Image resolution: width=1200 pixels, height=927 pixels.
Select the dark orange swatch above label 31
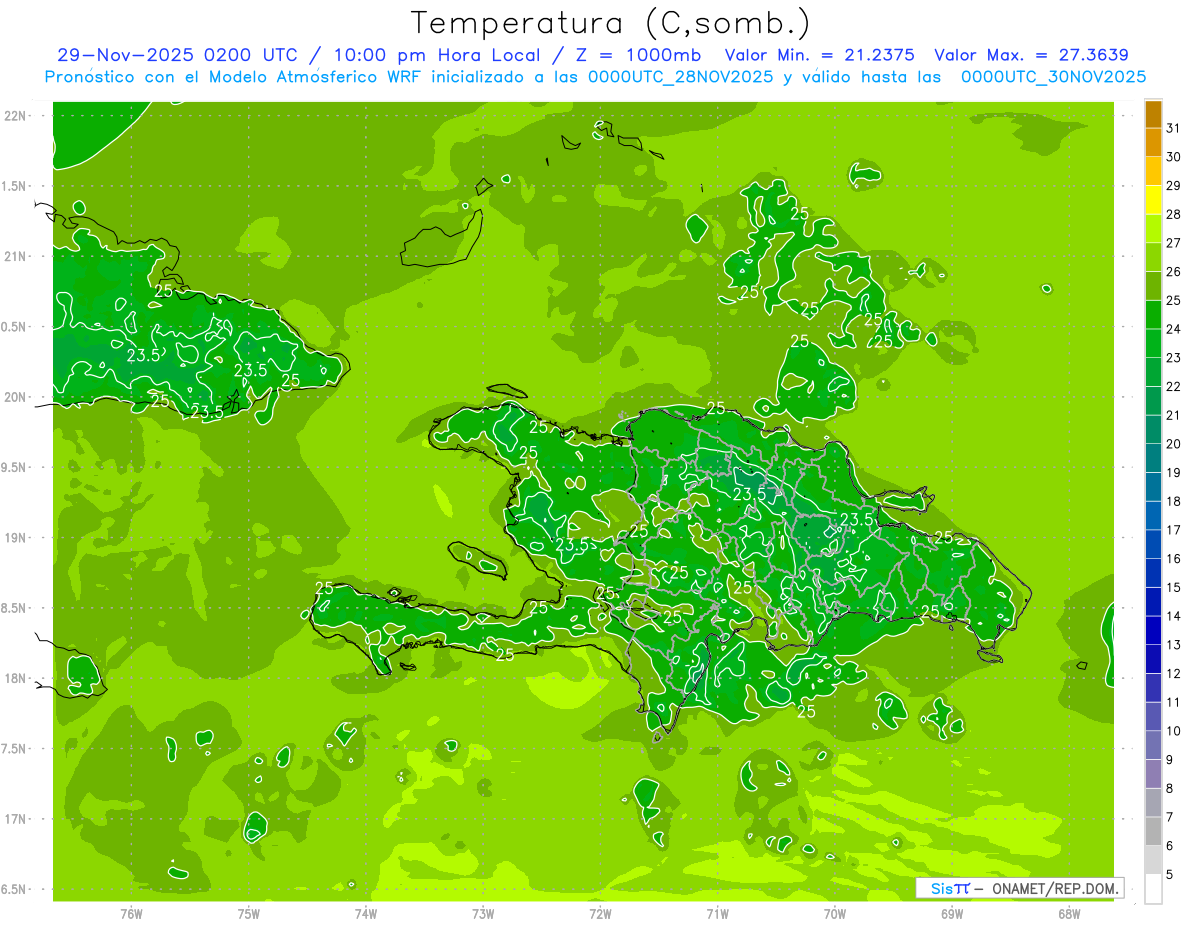[x=1153, y=114]
